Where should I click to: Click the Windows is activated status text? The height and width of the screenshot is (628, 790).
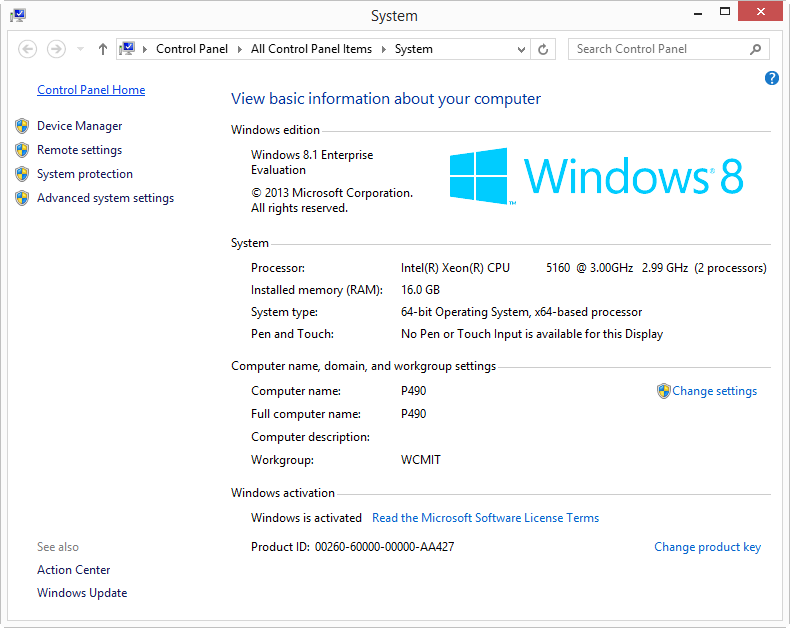click(x=306, y=518)
